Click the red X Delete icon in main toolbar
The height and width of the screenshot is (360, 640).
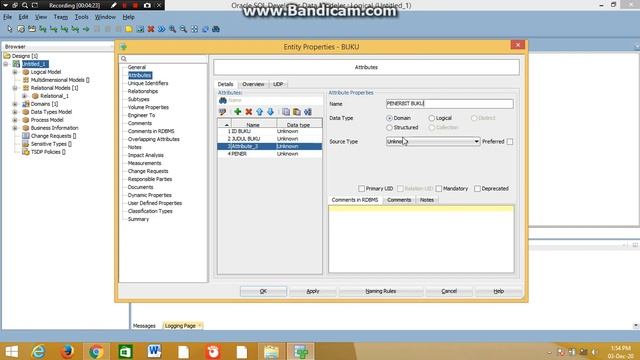pos(151,29)
